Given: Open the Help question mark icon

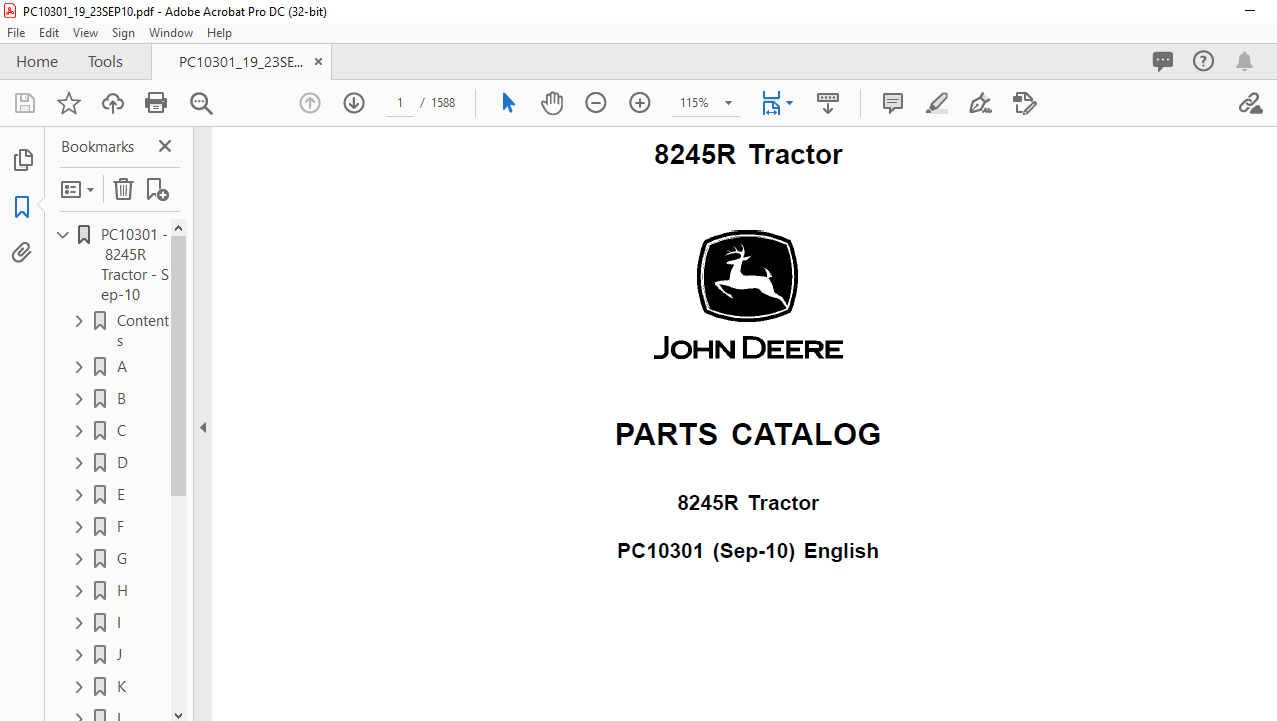Looking at the screenshot, I should point(1203,61).
